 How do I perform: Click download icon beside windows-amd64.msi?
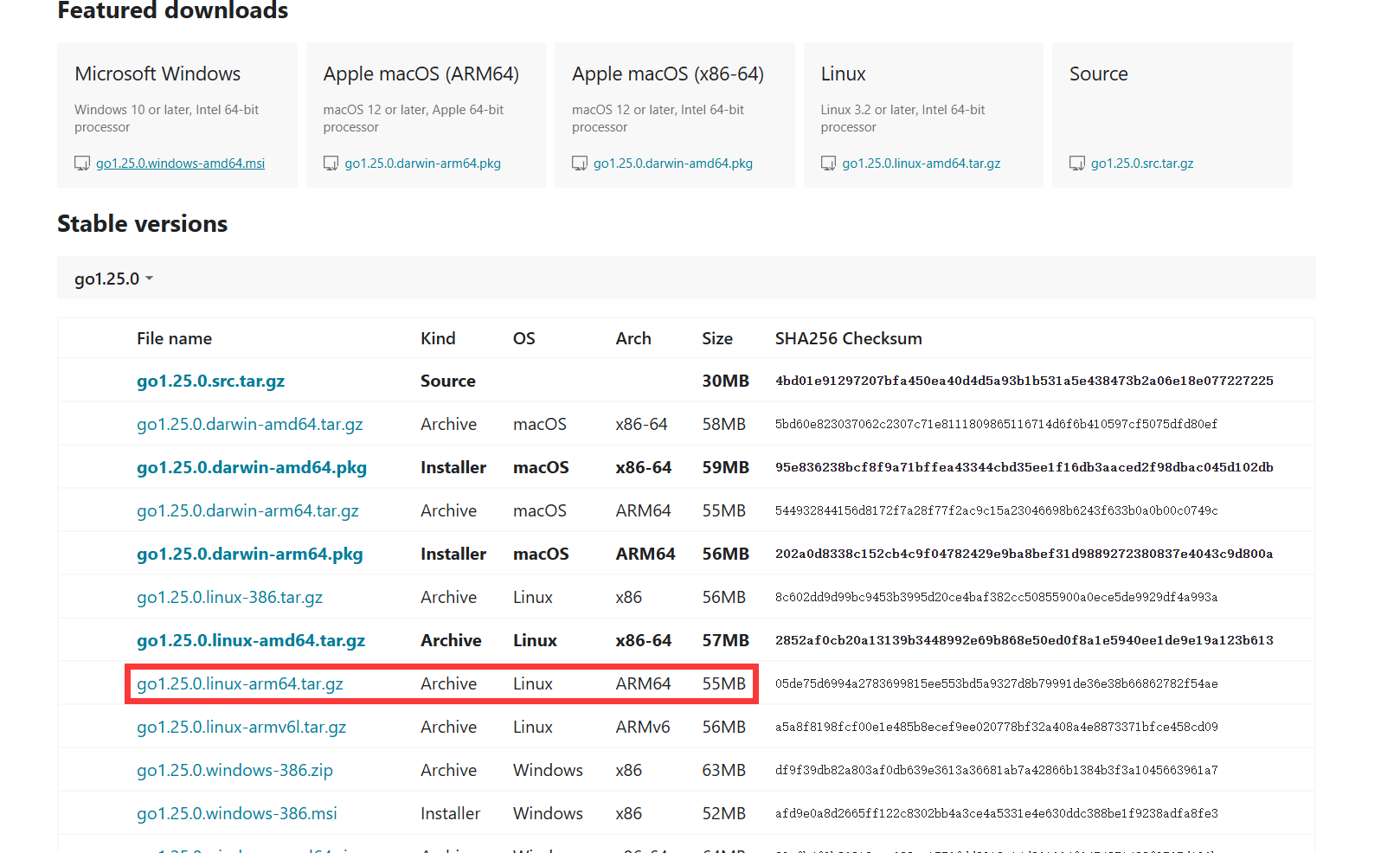click(x=82, y=164)
